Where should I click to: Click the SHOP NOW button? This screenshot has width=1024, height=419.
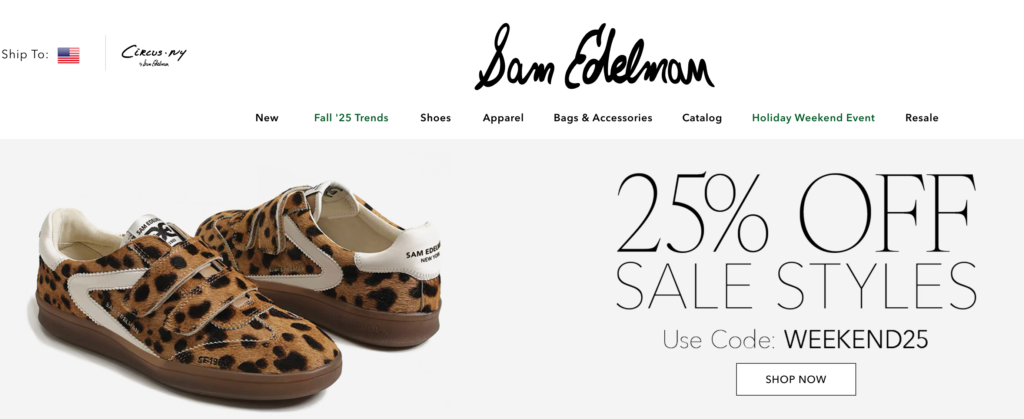coord(796,379)
